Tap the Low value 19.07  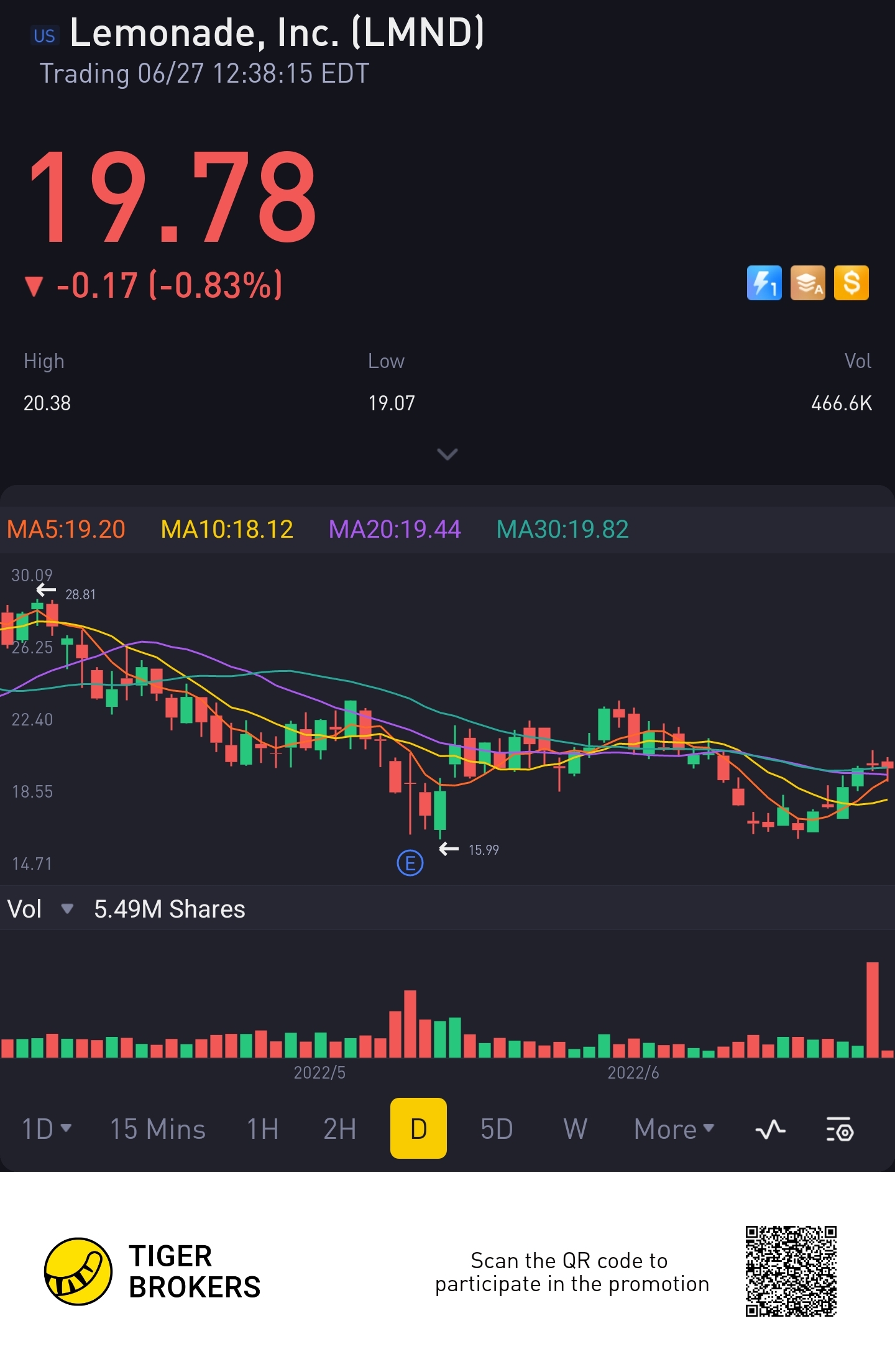pos(392,403)
